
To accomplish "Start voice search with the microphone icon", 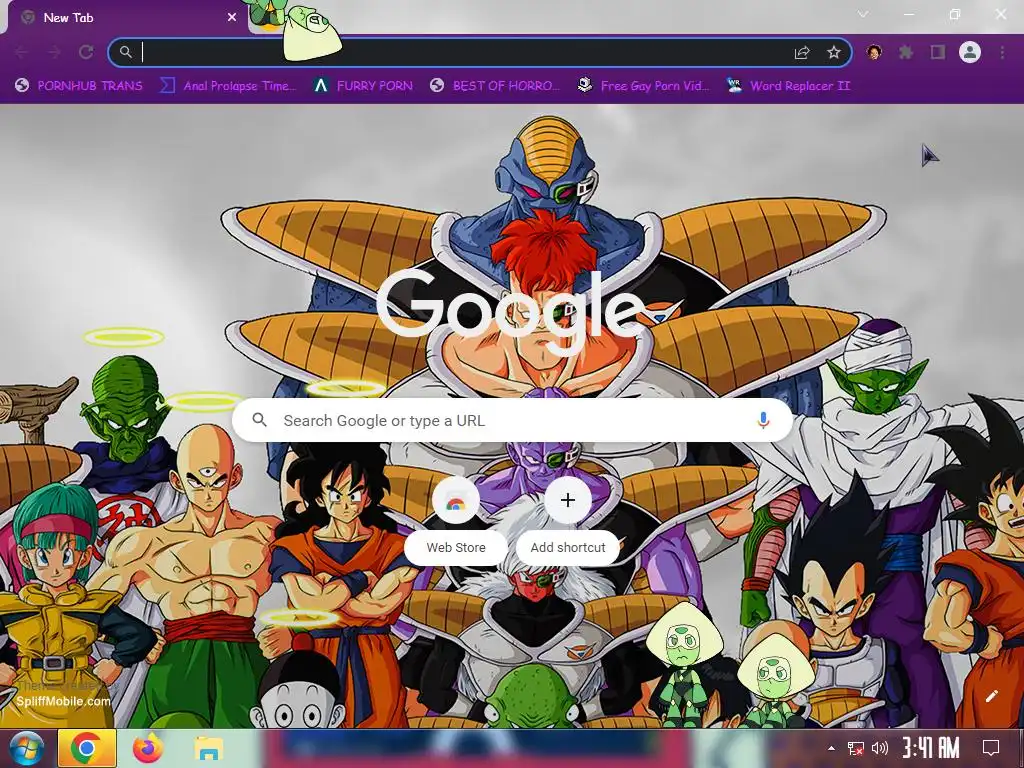I will coord(763,420).
